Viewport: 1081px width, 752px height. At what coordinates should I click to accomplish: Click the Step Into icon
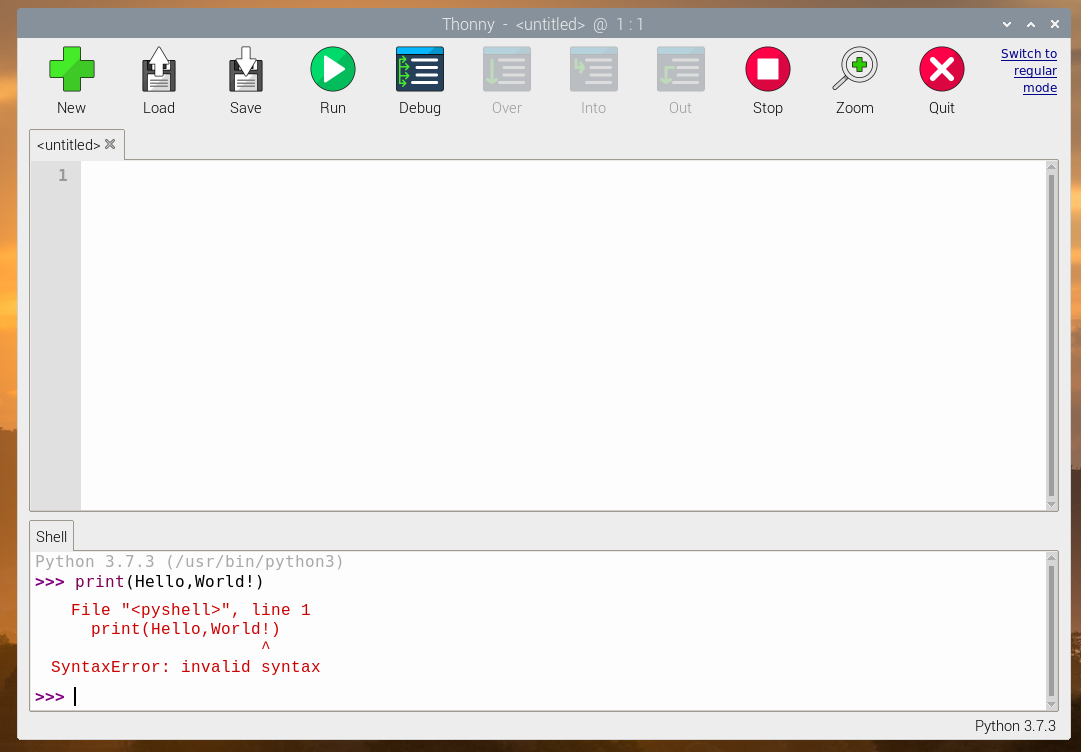(594, 70)
